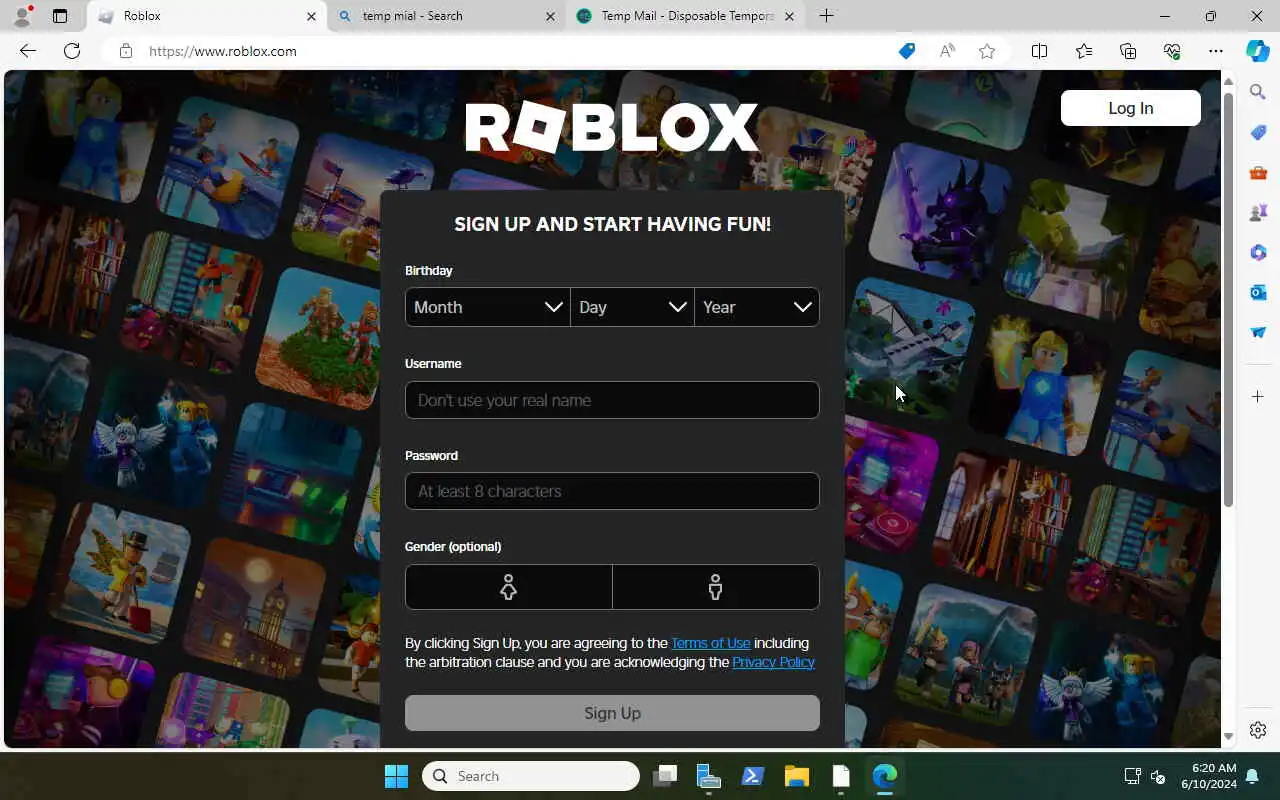
Task: Click the Sign Up button
Action: click(x=612, y=713)
